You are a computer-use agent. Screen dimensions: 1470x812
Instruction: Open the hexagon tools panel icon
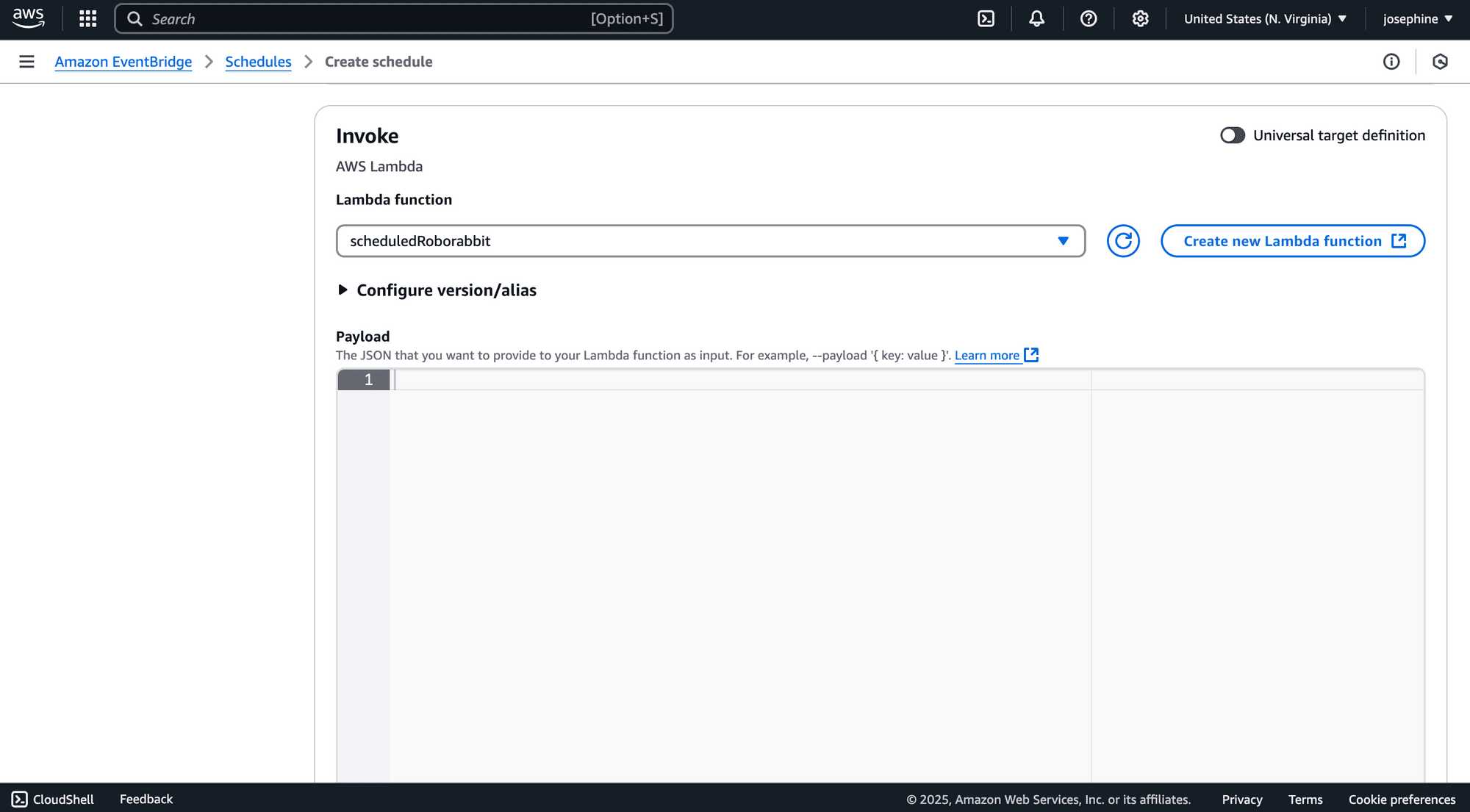coord(1441,62)
